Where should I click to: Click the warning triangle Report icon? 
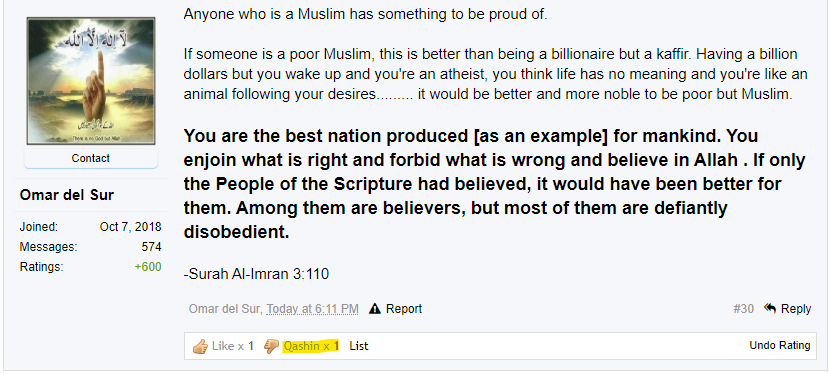(375, 309)
